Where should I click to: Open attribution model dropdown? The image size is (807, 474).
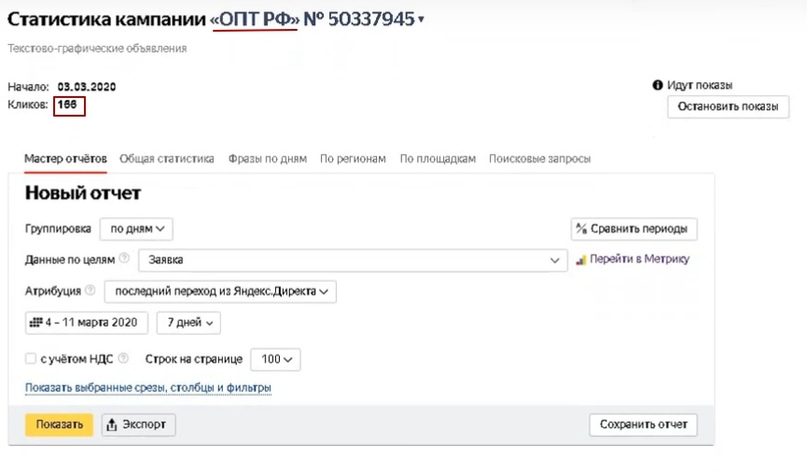tap(220, 292)
